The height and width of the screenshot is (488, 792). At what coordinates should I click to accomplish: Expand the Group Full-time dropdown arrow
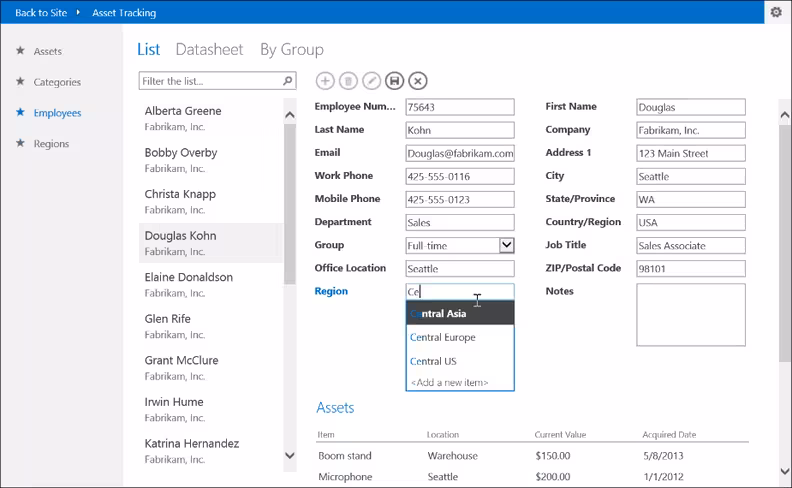point(507,245)
